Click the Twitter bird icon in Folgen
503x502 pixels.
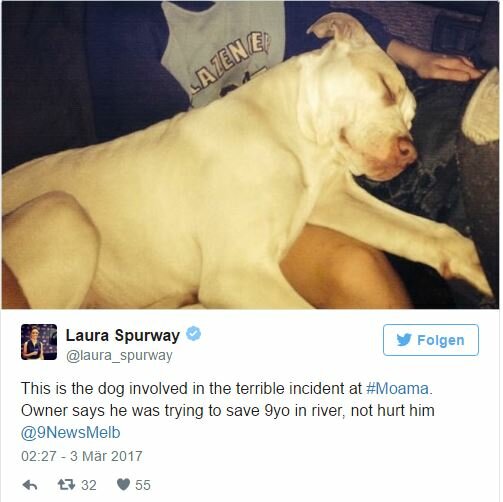point(404,340)
